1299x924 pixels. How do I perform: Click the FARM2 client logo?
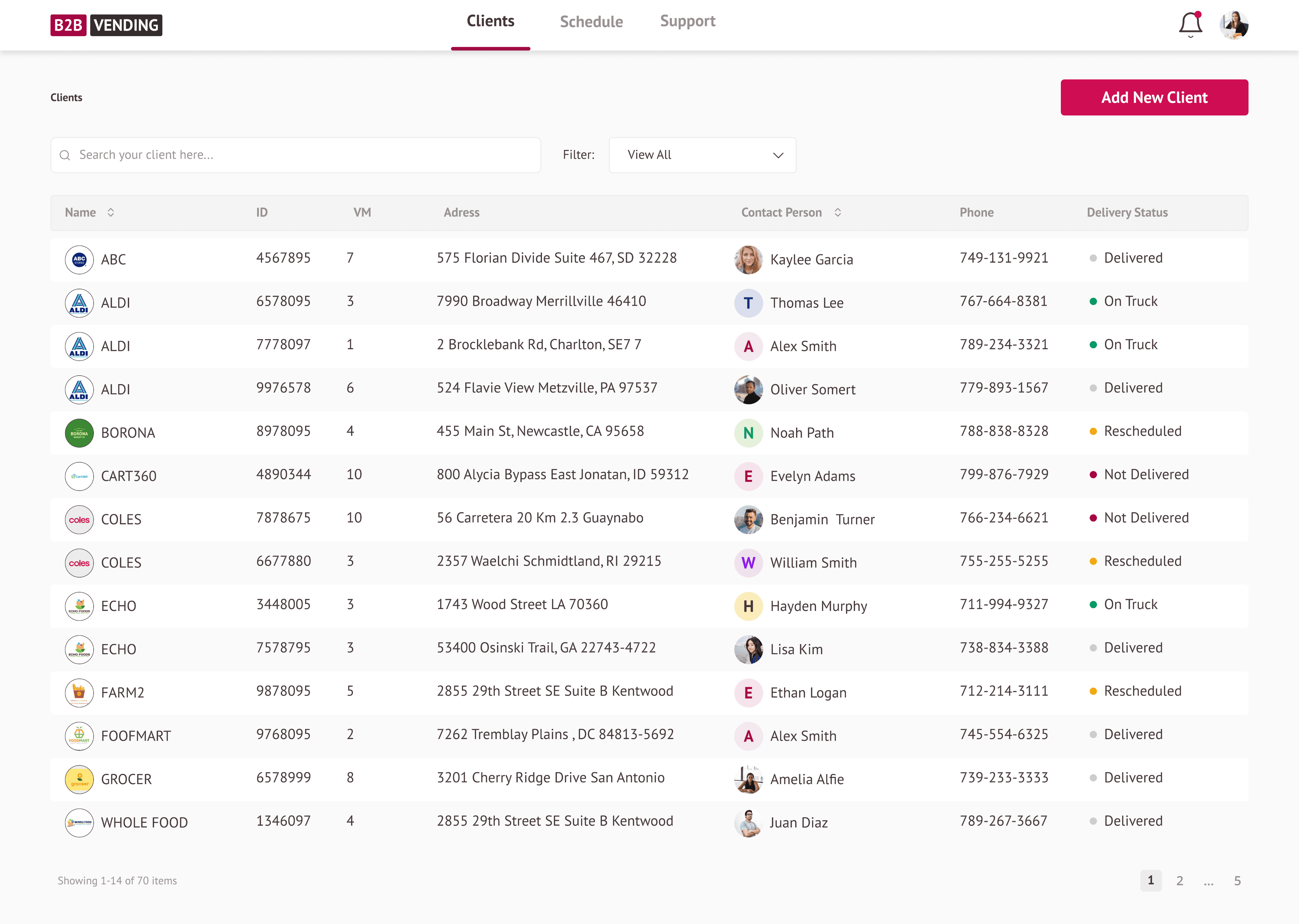(x=79, y=692)
